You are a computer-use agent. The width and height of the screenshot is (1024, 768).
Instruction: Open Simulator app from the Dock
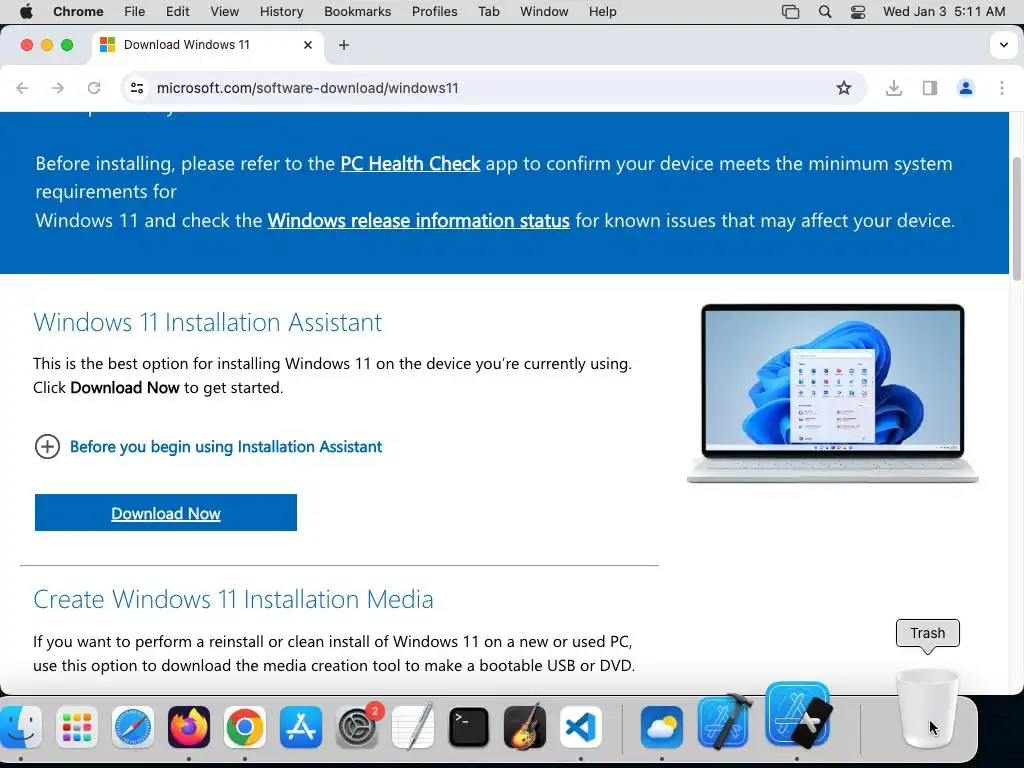[x=798, y=715]
